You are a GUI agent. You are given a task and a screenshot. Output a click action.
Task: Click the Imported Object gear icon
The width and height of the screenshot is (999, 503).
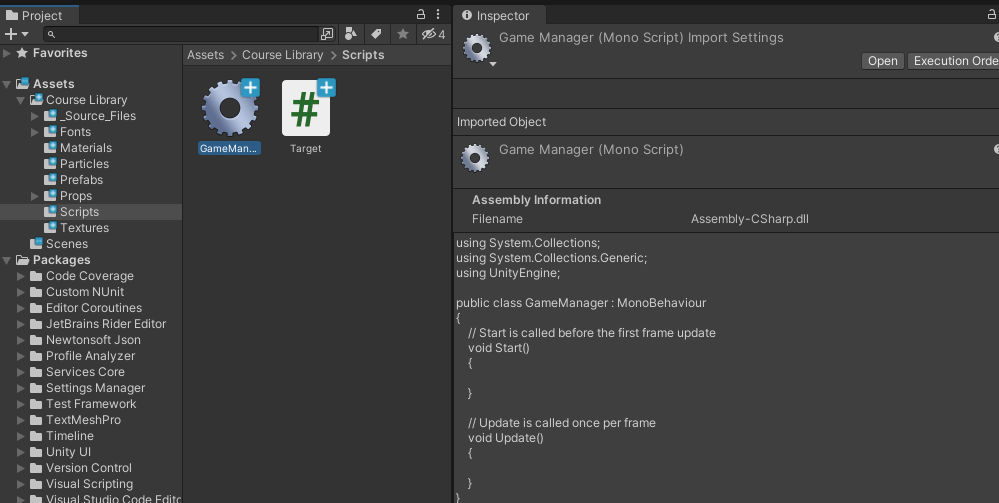tap(475, 158)
